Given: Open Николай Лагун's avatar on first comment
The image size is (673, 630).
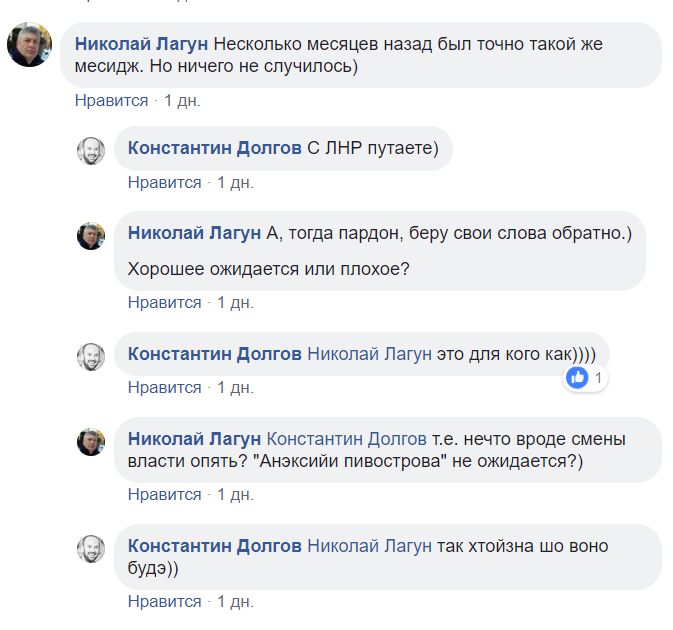Looking at the screenshot, I should point(29,45).
